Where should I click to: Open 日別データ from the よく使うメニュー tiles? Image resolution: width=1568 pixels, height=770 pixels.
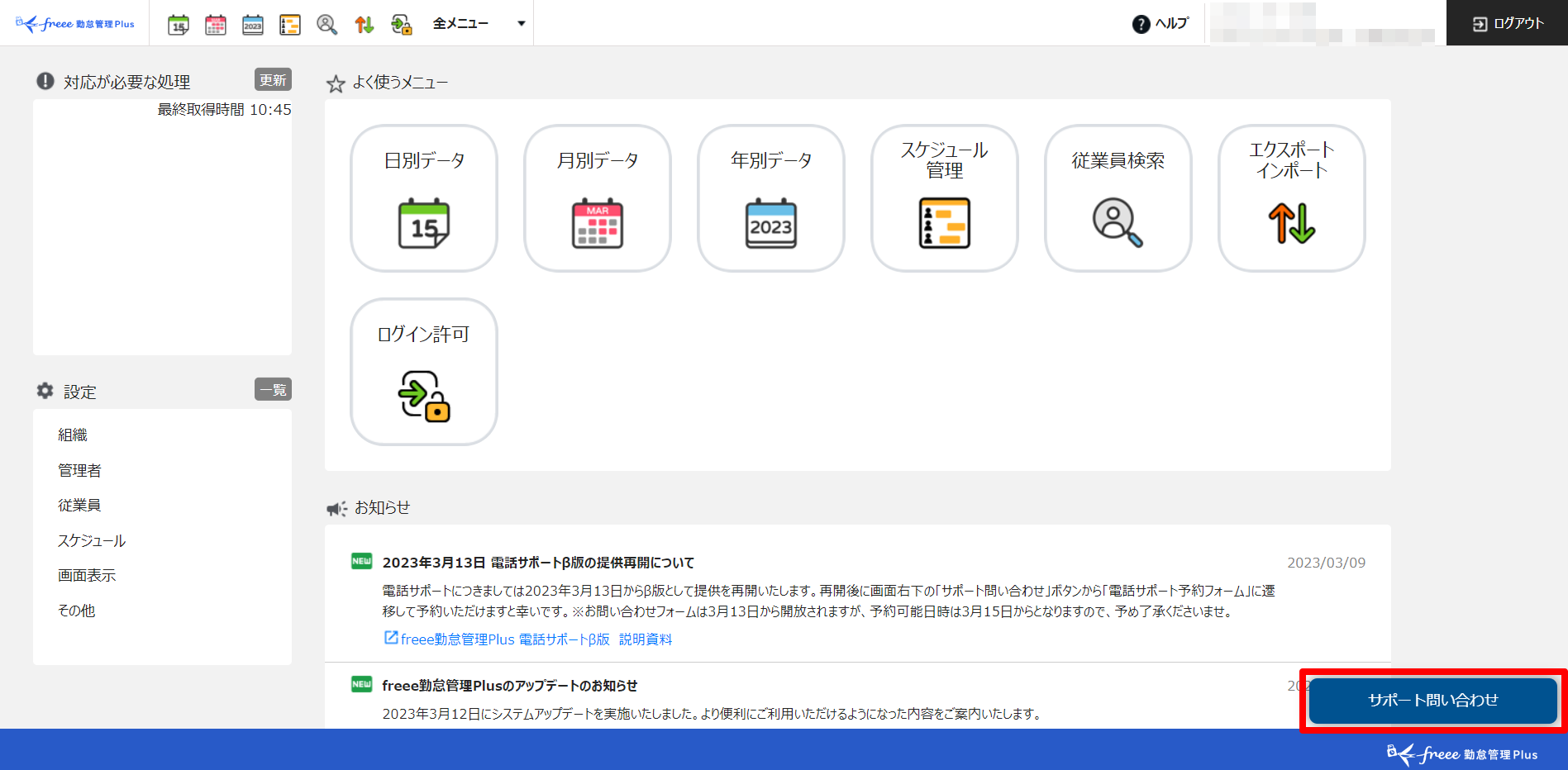[x=423, y=198]
